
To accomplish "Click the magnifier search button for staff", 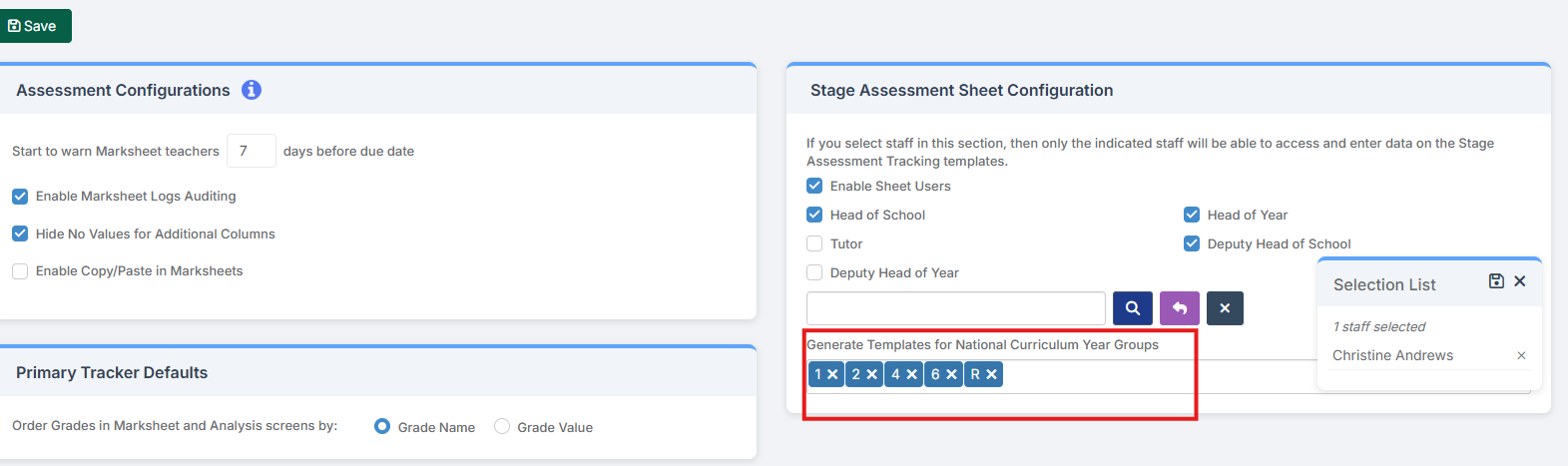I will pos(1133,308).
